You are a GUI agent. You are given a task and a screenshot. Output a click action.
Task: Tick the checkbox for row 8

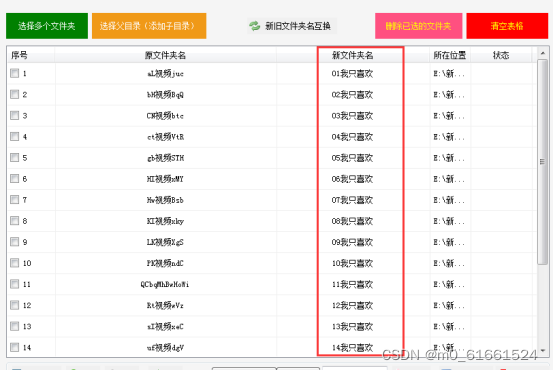[x=14, y=221]
